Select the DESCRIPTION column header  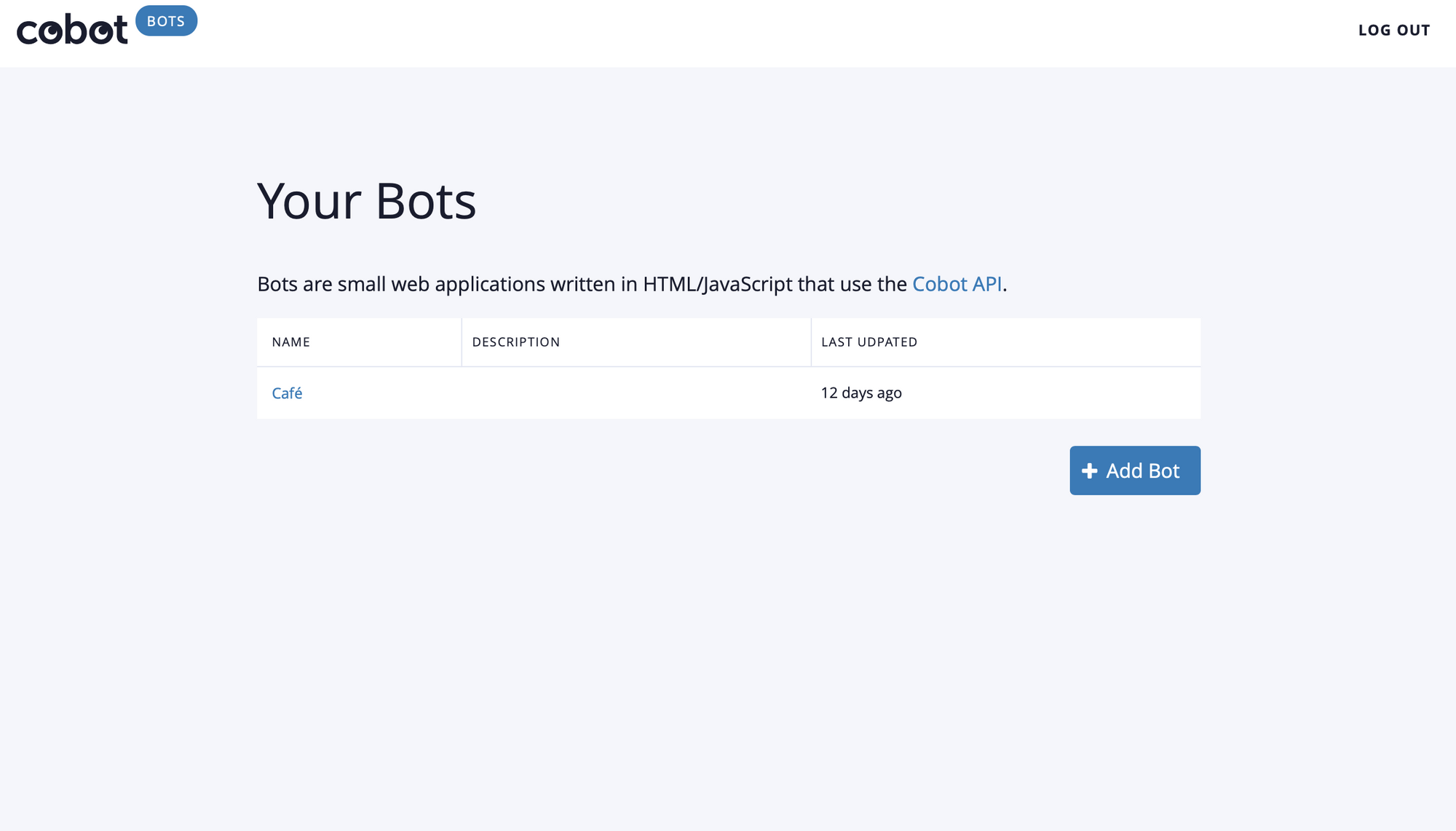click(515, 342)
